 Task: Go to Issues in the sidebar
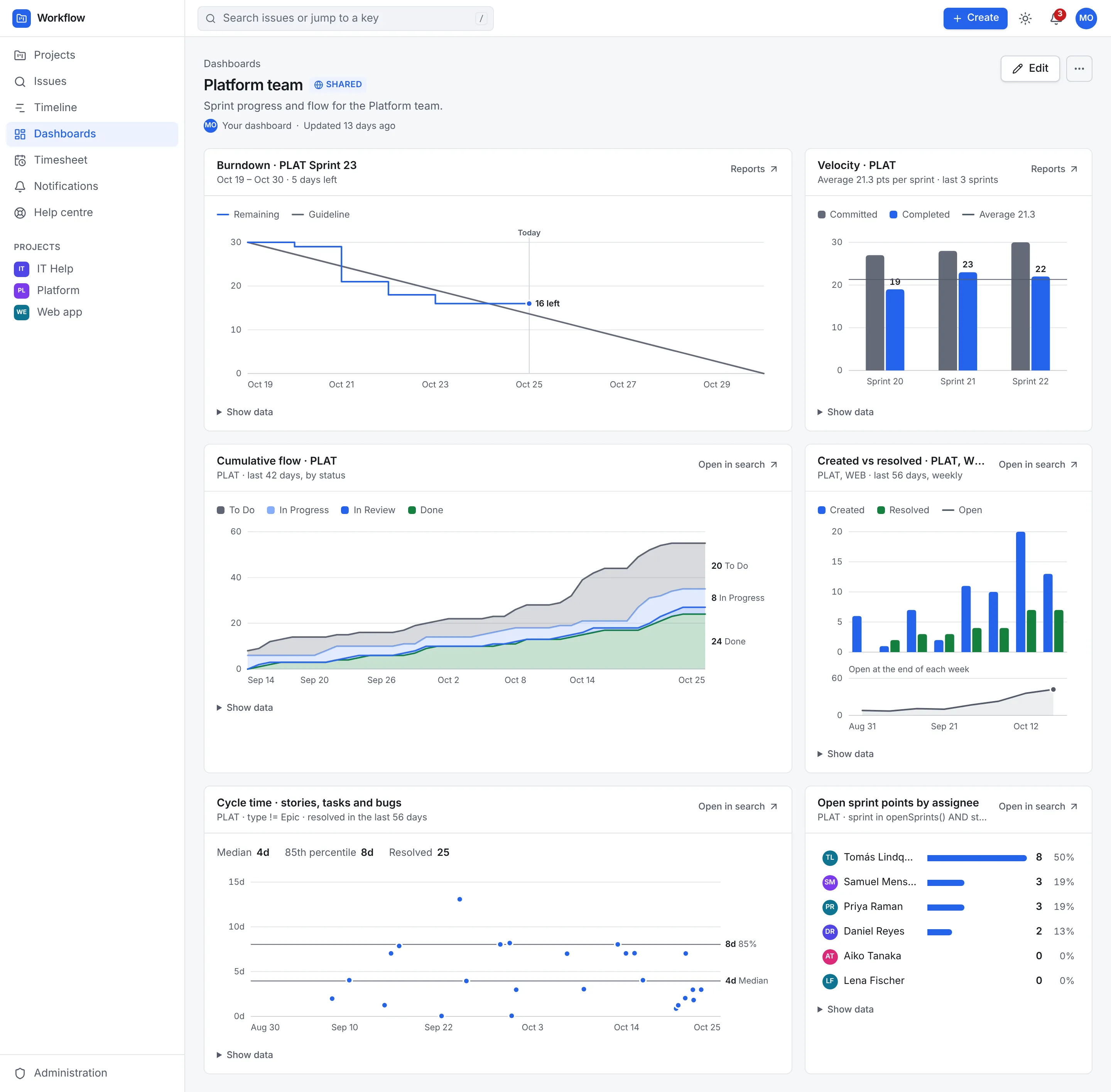(x=92, y=81)
